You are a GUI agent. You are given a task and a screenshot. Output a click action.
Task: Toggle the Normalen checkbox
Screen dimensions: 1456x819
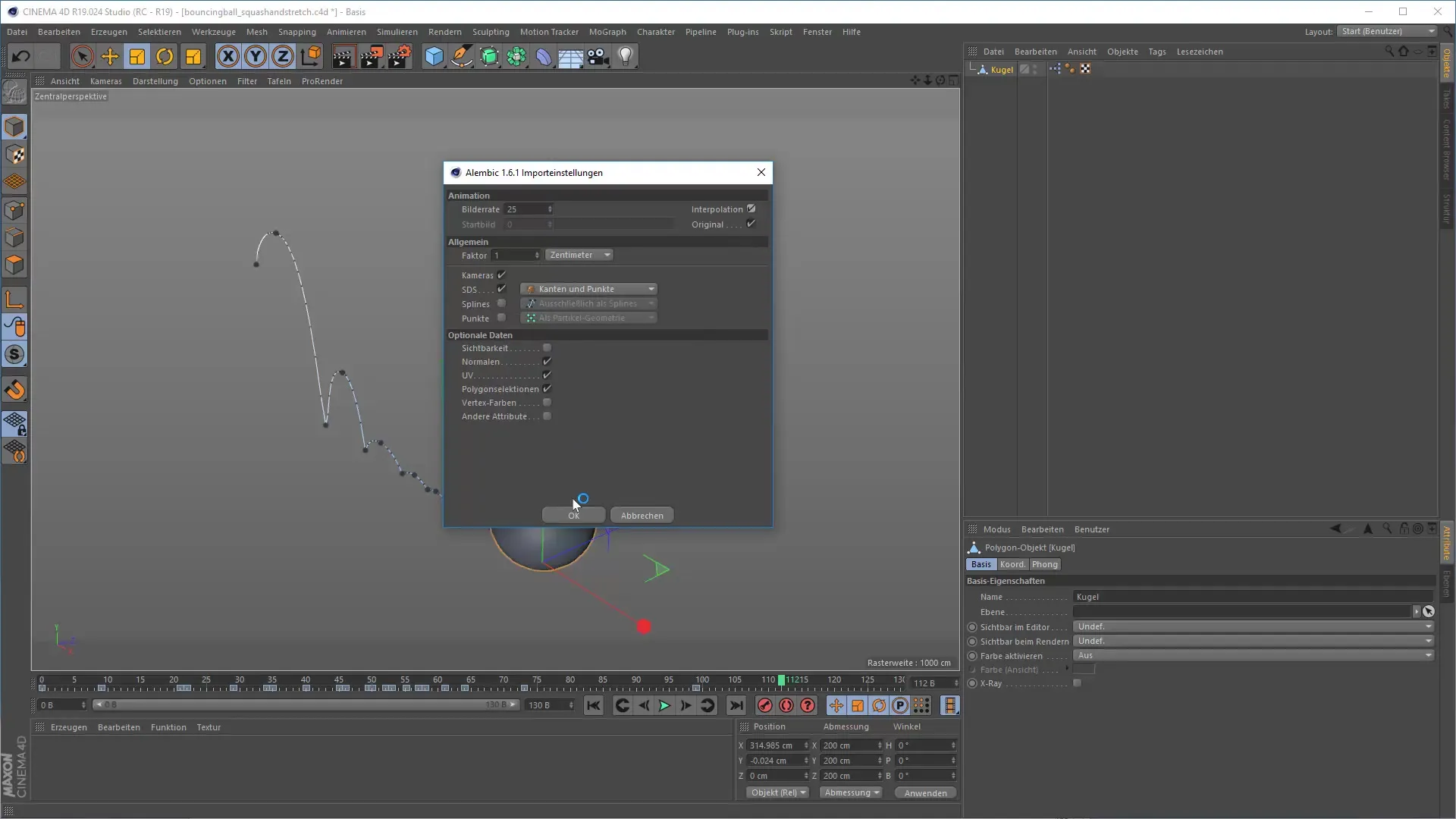coord(547,362)
